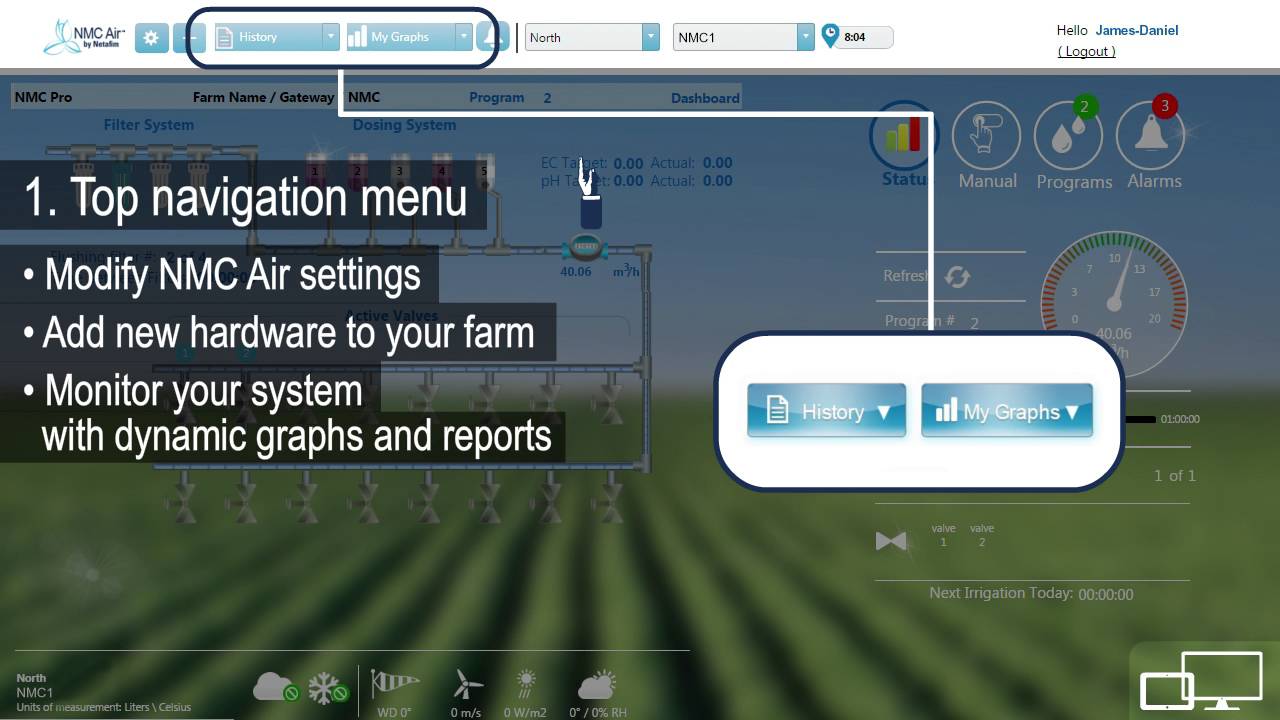Screen dimensions: 1280x720
Task: Click the EC Actual 0.00 value
Action: click(717, 163)
